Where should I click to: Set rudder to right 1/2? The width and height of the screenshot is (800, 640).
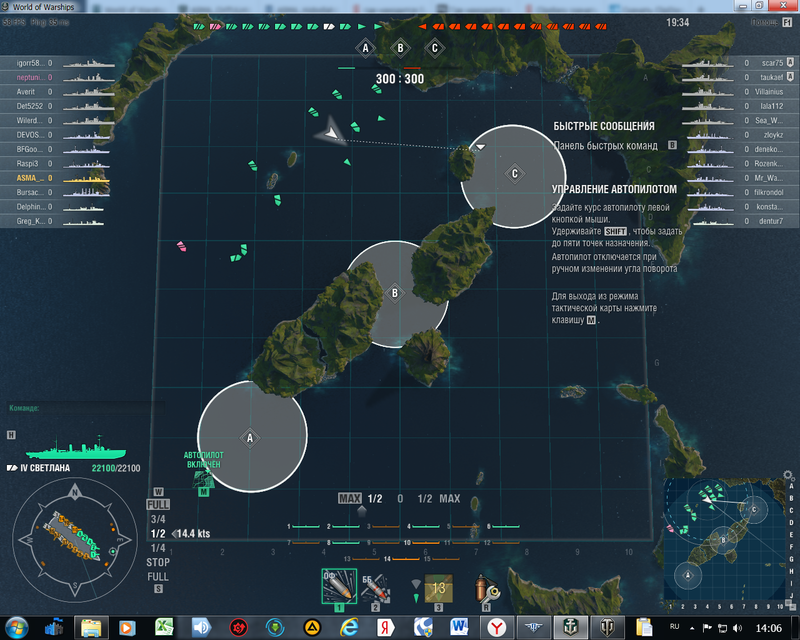click(424, 499)
